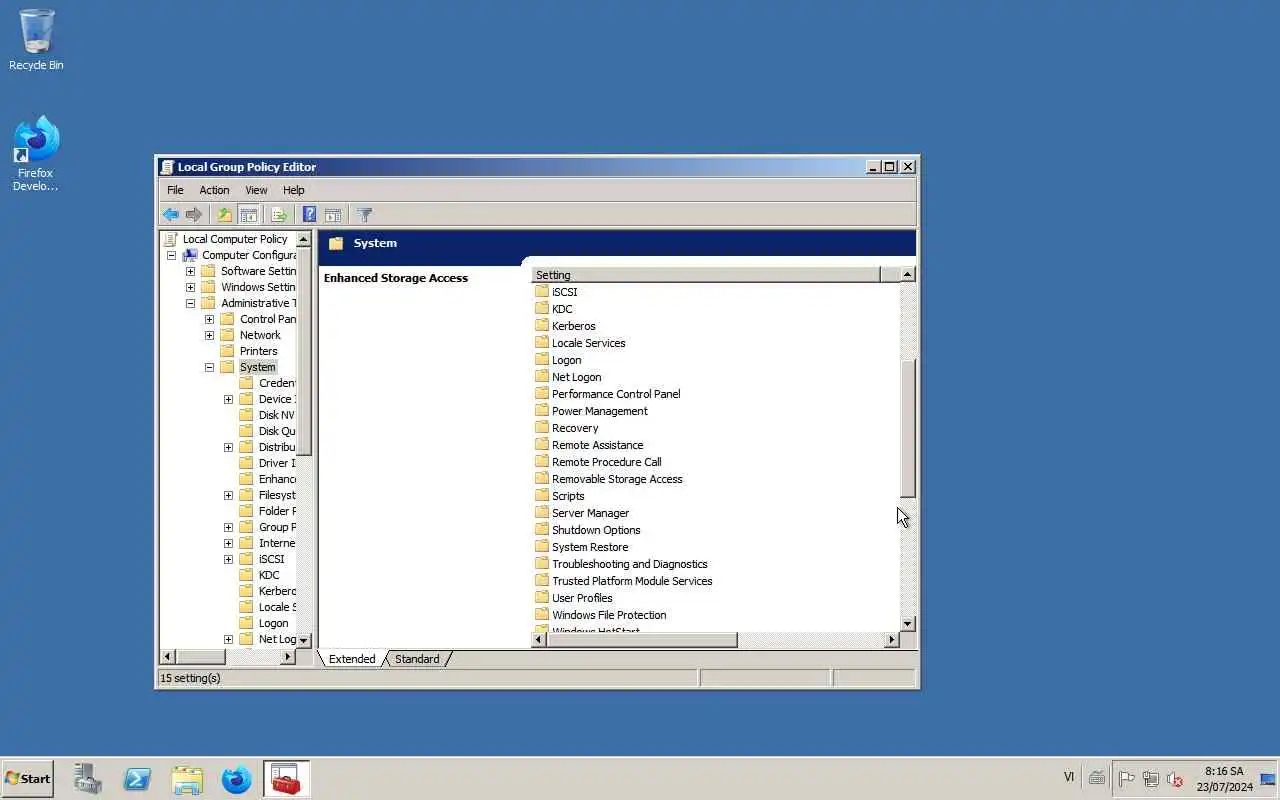Select Windows File Protection in the list
The image size is (1280, 800).
pyautogui.click(x=609, y=615)
